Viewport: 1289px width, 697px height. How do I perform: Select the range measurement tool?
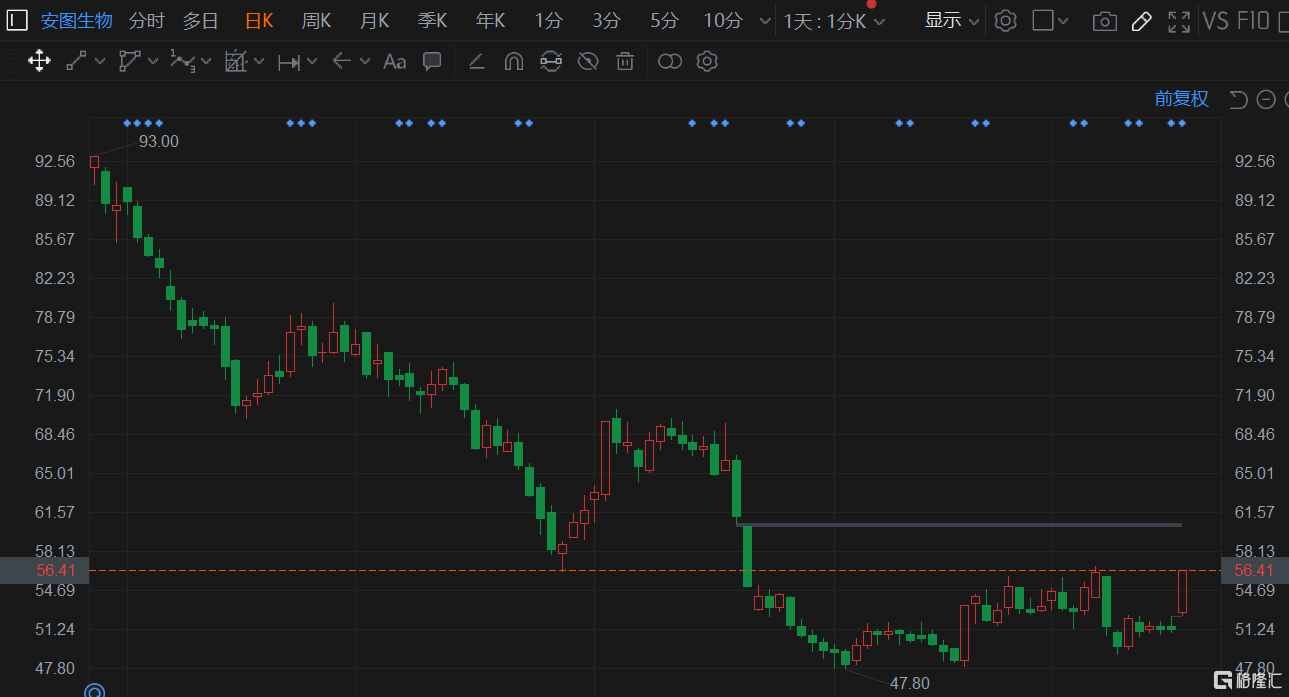[289, 62]
